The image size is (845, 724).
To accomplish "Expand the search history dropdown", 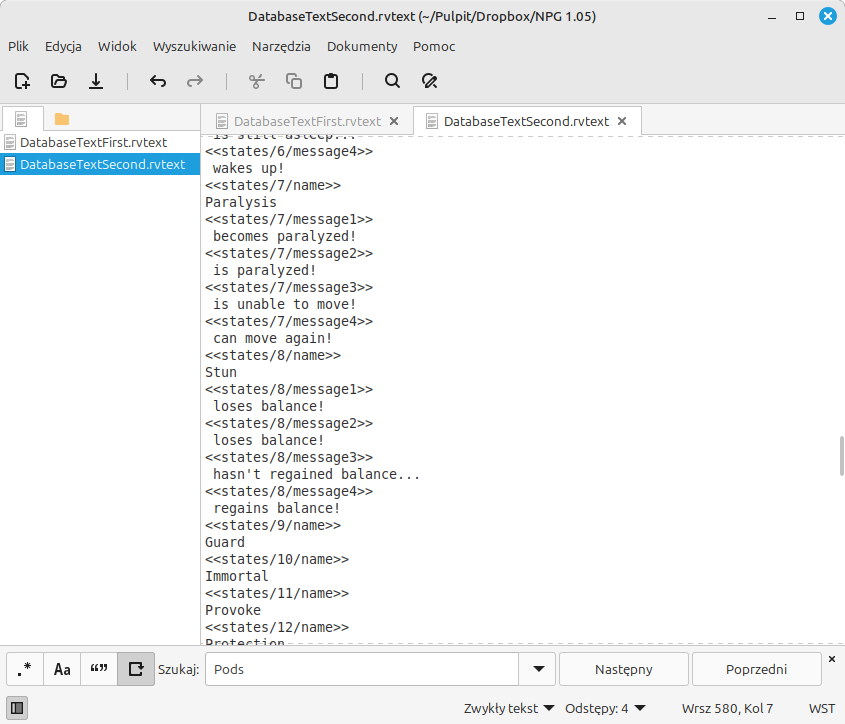I will pyautogui.click(x=538, y=669).
